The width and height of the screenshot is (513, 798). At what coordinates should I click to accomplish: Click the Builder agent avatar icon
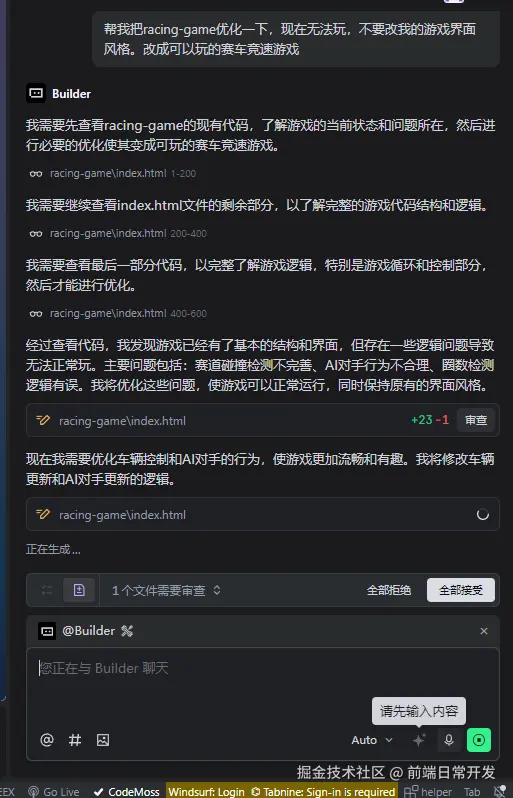(x=36, y=93)
